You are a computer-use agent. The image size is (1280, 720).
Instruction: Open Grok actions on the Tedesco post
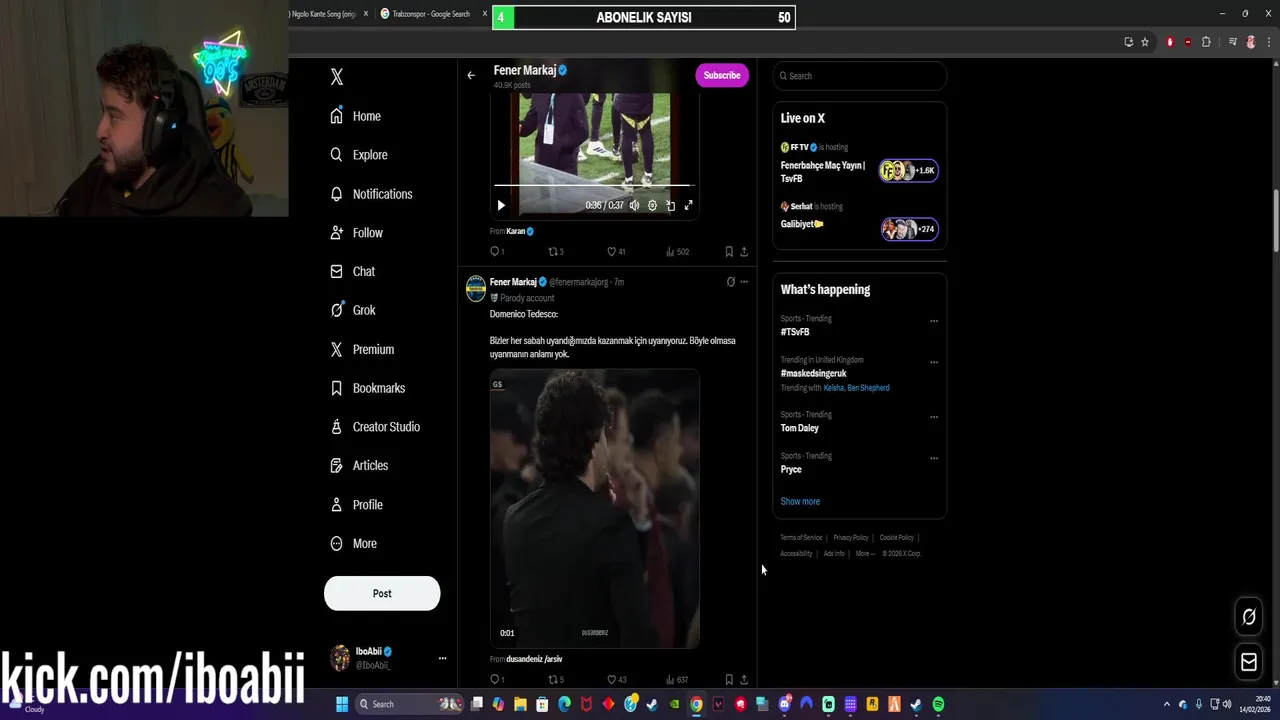tap(730, 282)
